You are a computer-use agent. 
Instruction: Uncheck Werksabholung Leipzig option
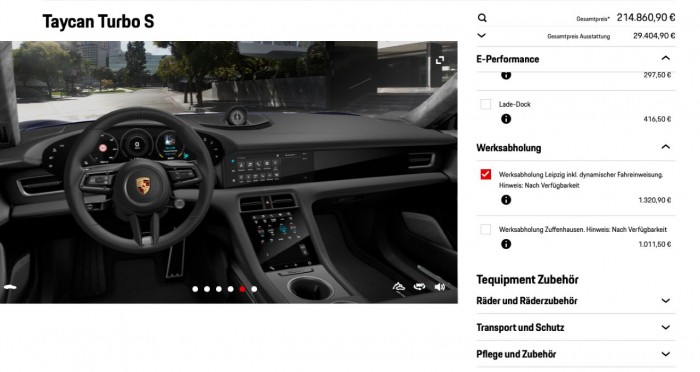[x=485, y=174]
